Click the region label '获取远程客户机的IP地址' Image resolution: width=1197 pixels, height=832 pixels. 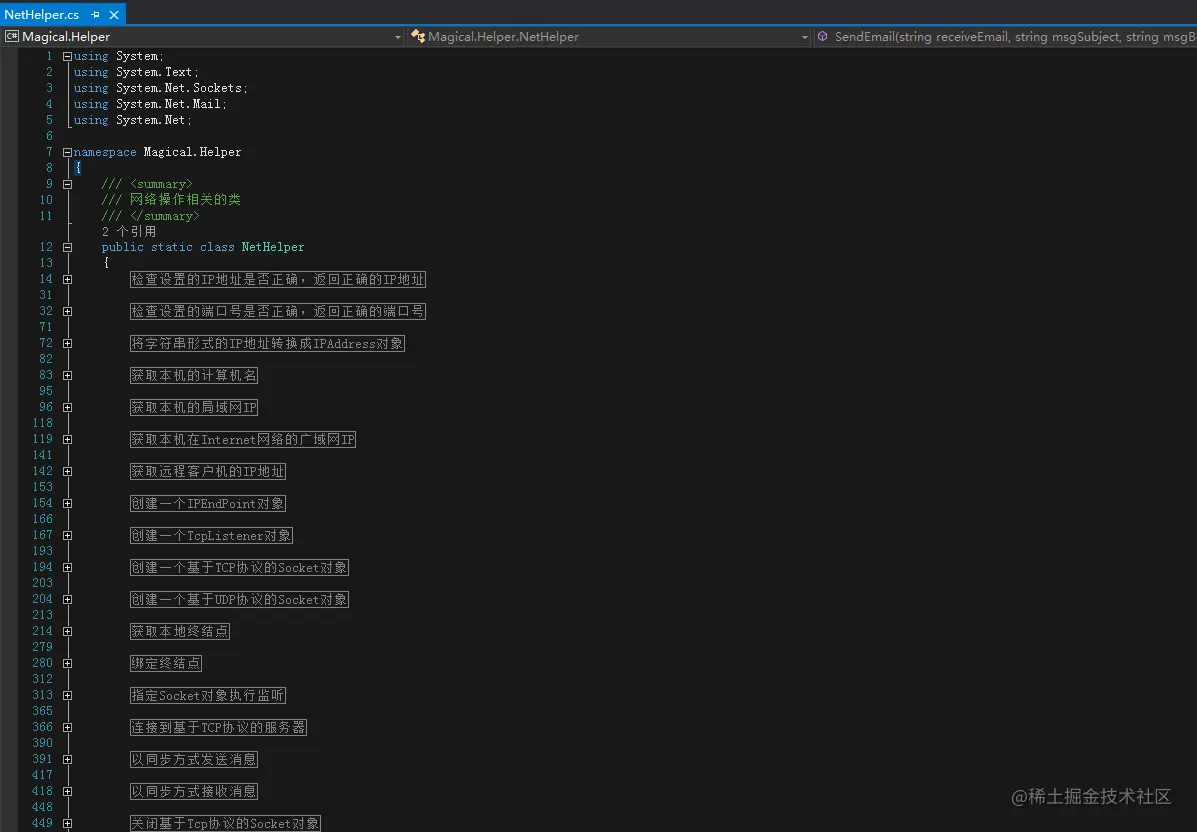[208, 472]
